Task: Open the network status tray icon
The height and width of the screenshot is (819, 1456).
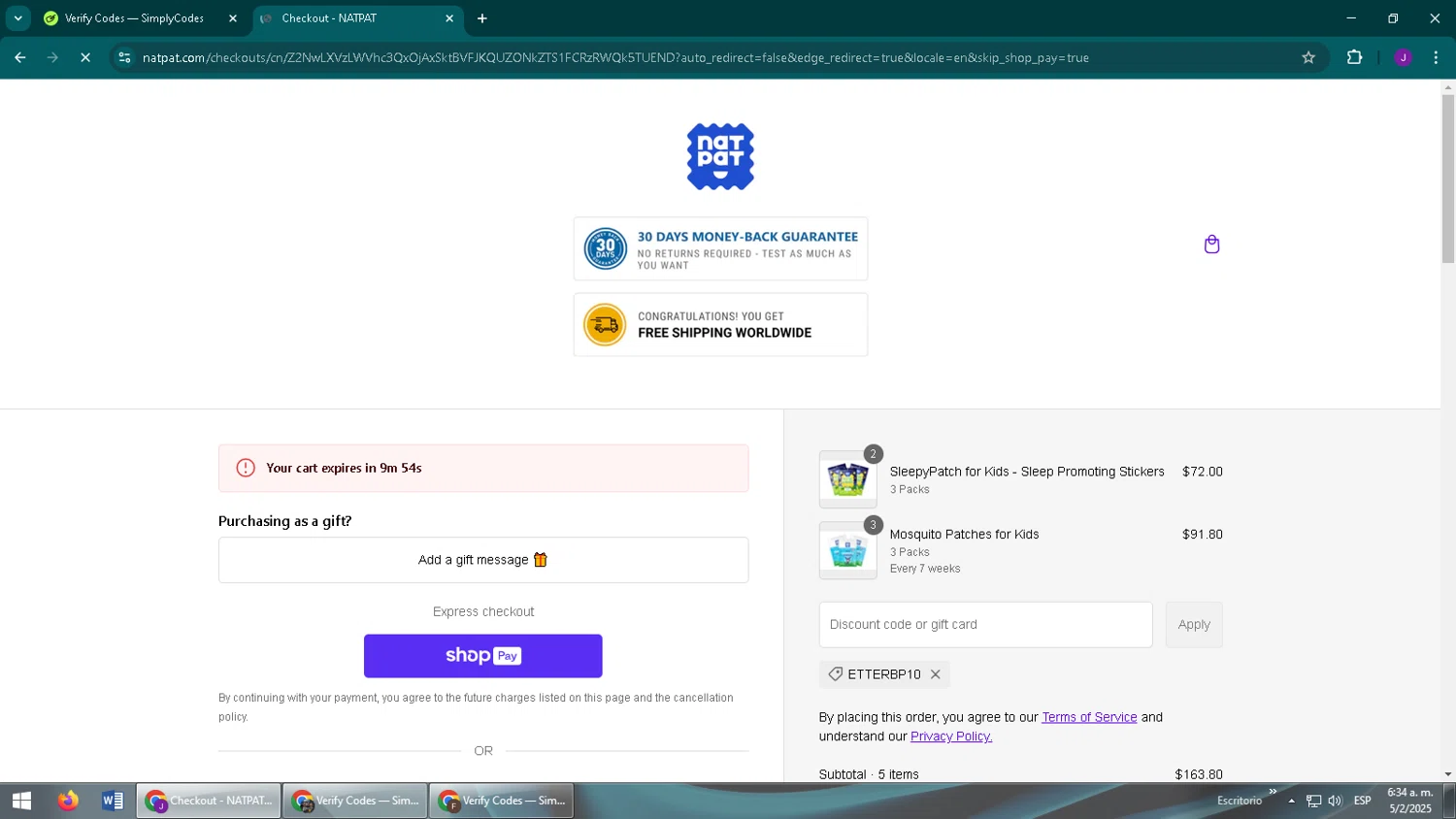Action: click(x=1313, y=801)
